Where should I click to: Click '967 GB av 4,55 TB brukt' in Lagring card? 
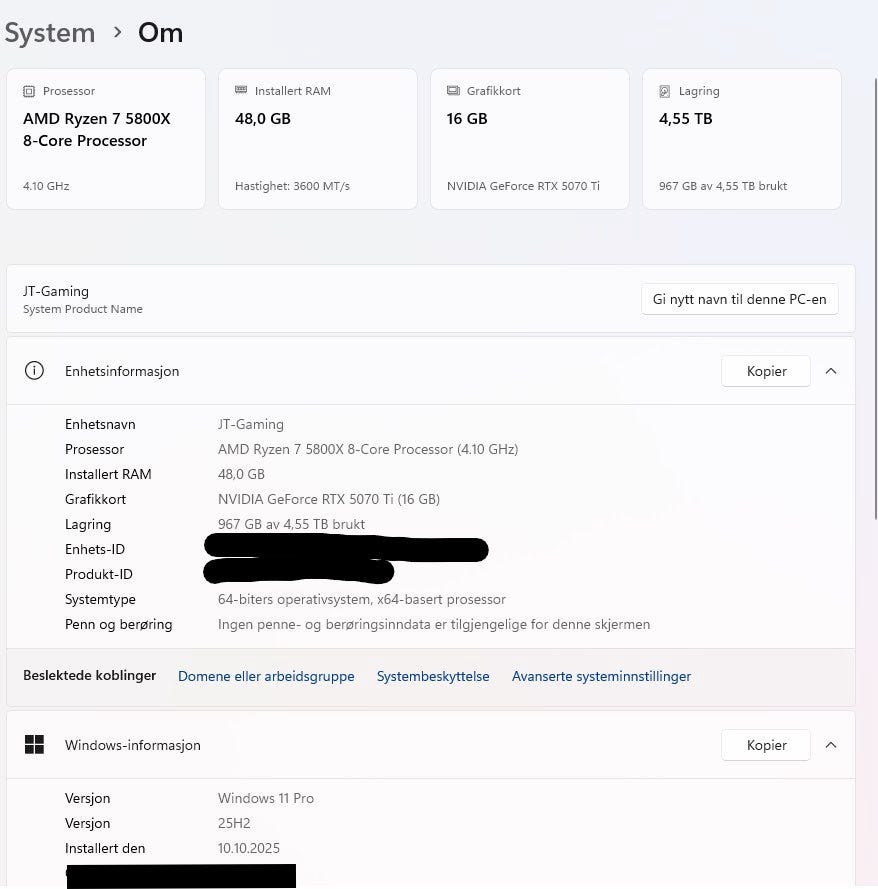pos(723,186)
